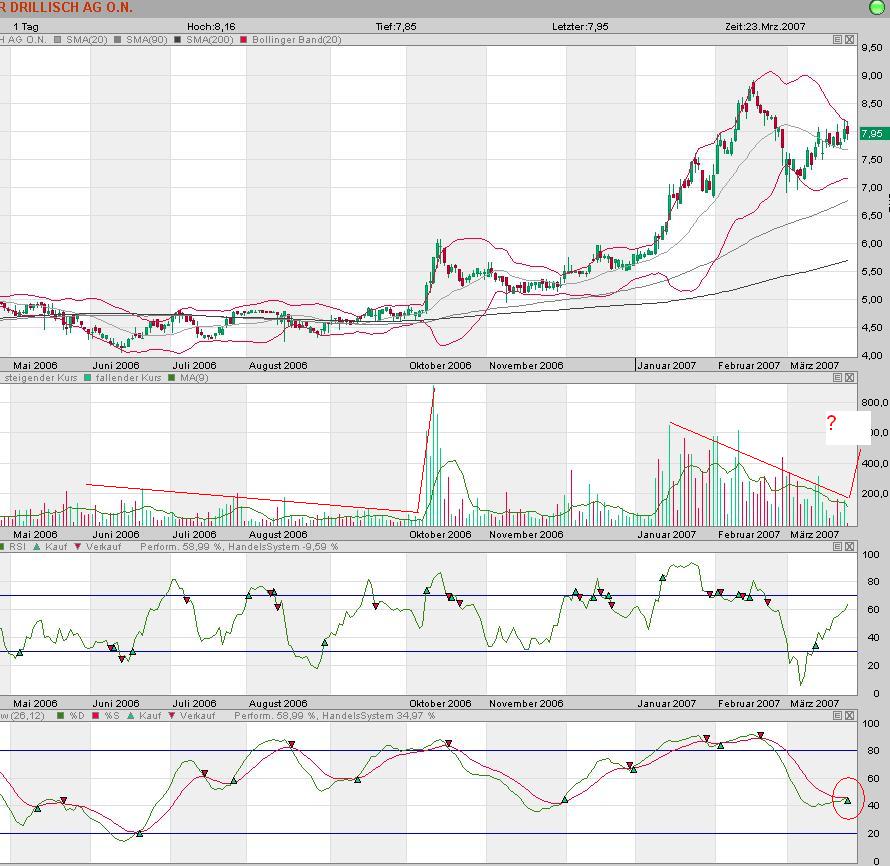Click the 'Zeit:23.Mrz.2007' date

tap(765, 27)
